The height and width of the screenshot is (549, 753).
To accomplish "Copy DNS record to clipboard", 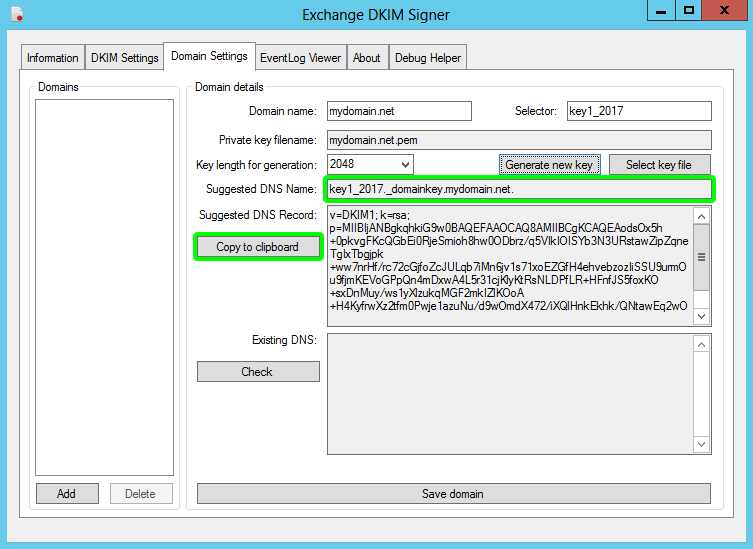I will (x=258, y=247).
